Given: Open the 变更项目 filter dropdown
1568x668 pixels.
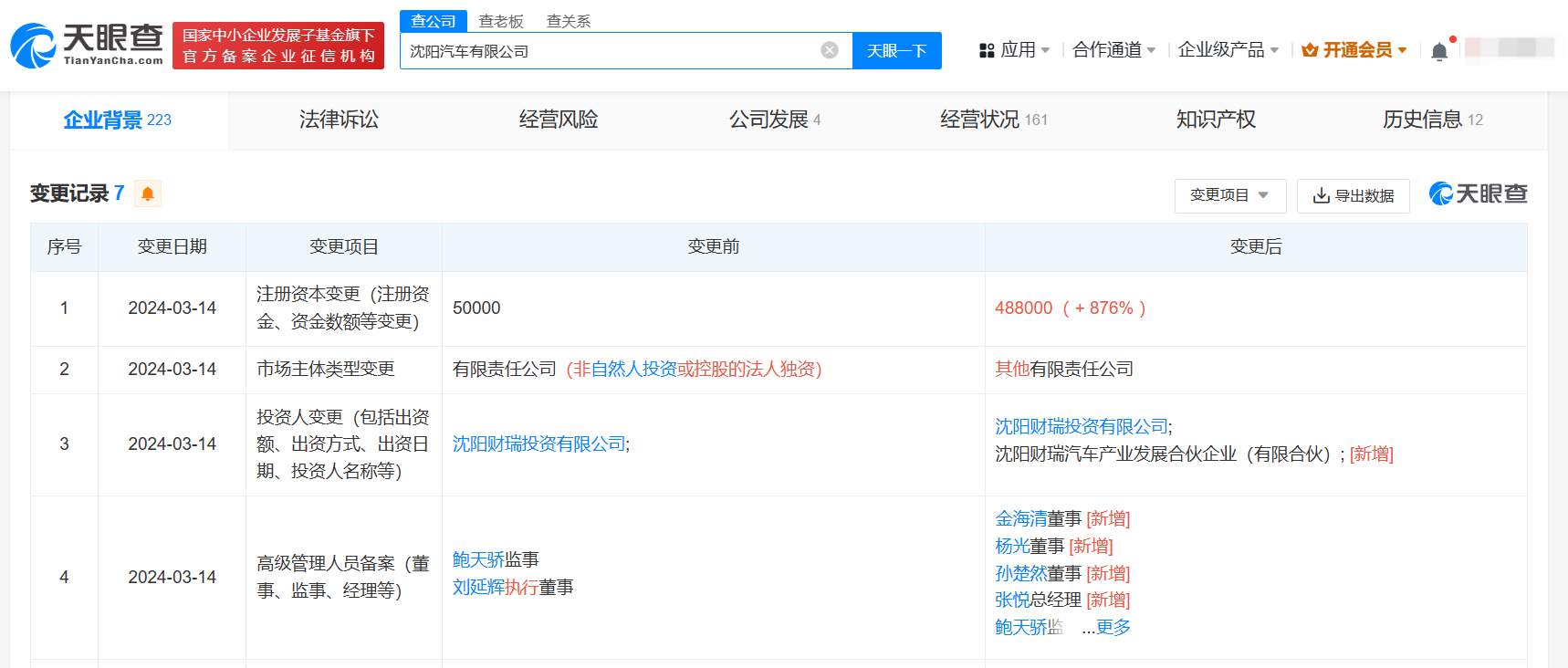Looking at the screenshot, I should 1229,195.
